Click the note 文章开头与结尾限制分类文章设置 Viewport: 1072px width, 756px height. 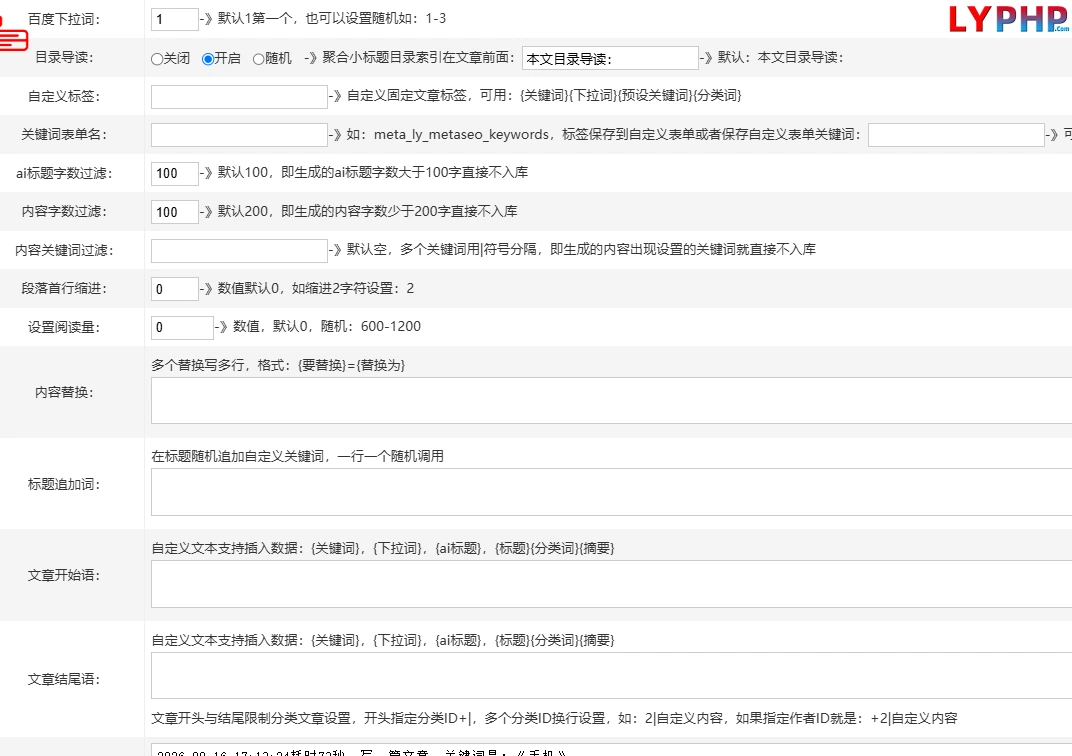click(x=251, y=718)
